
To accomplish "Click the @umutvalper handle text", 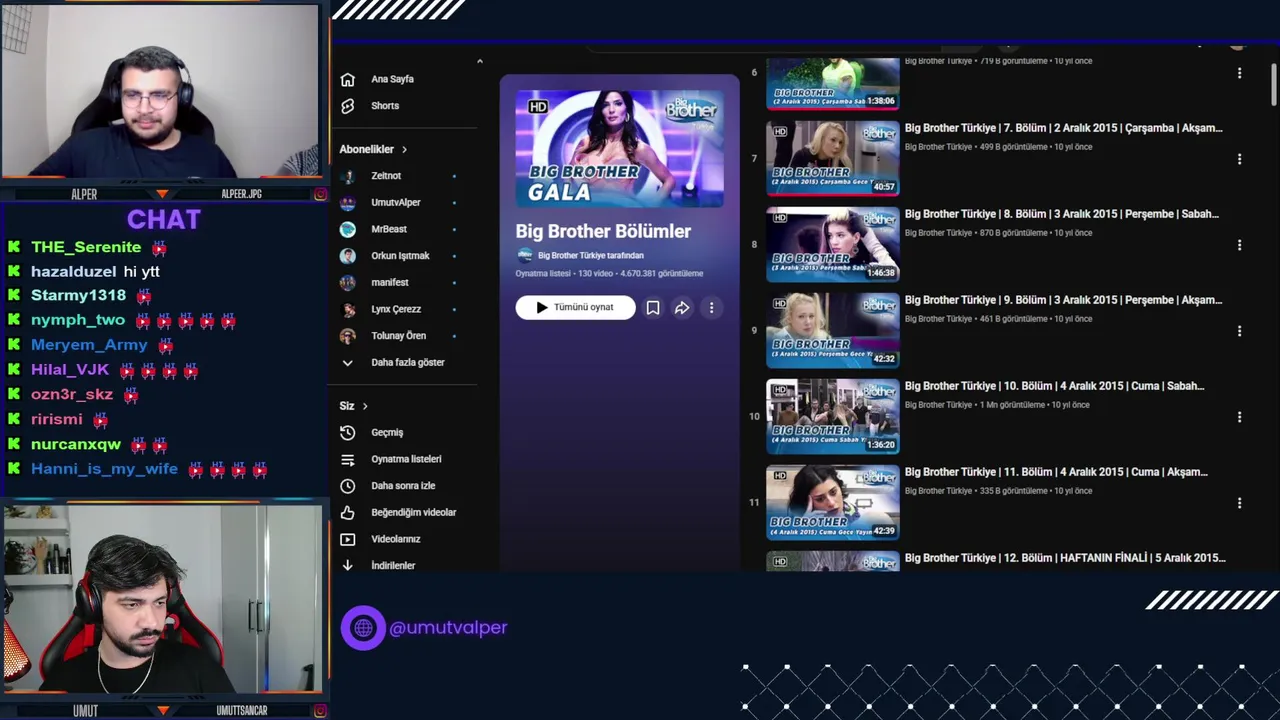I will (448, 628).
